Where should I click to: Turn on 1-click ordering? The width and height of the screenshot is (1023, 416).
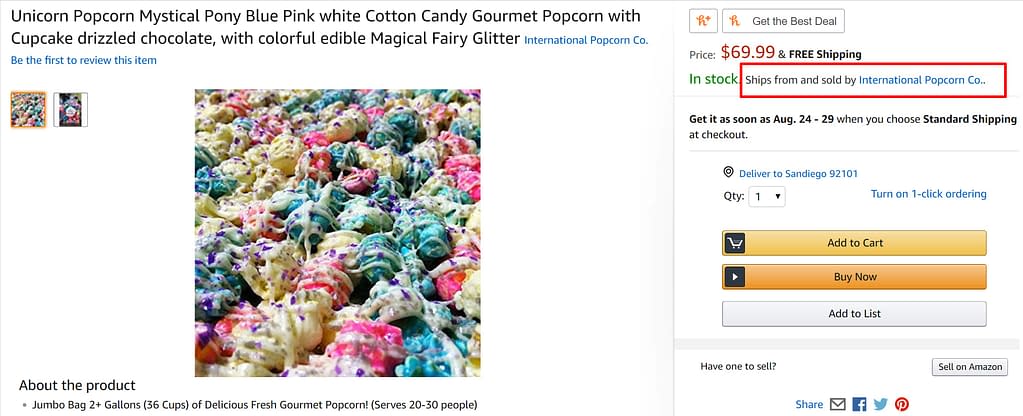click(x=928, y=194)
